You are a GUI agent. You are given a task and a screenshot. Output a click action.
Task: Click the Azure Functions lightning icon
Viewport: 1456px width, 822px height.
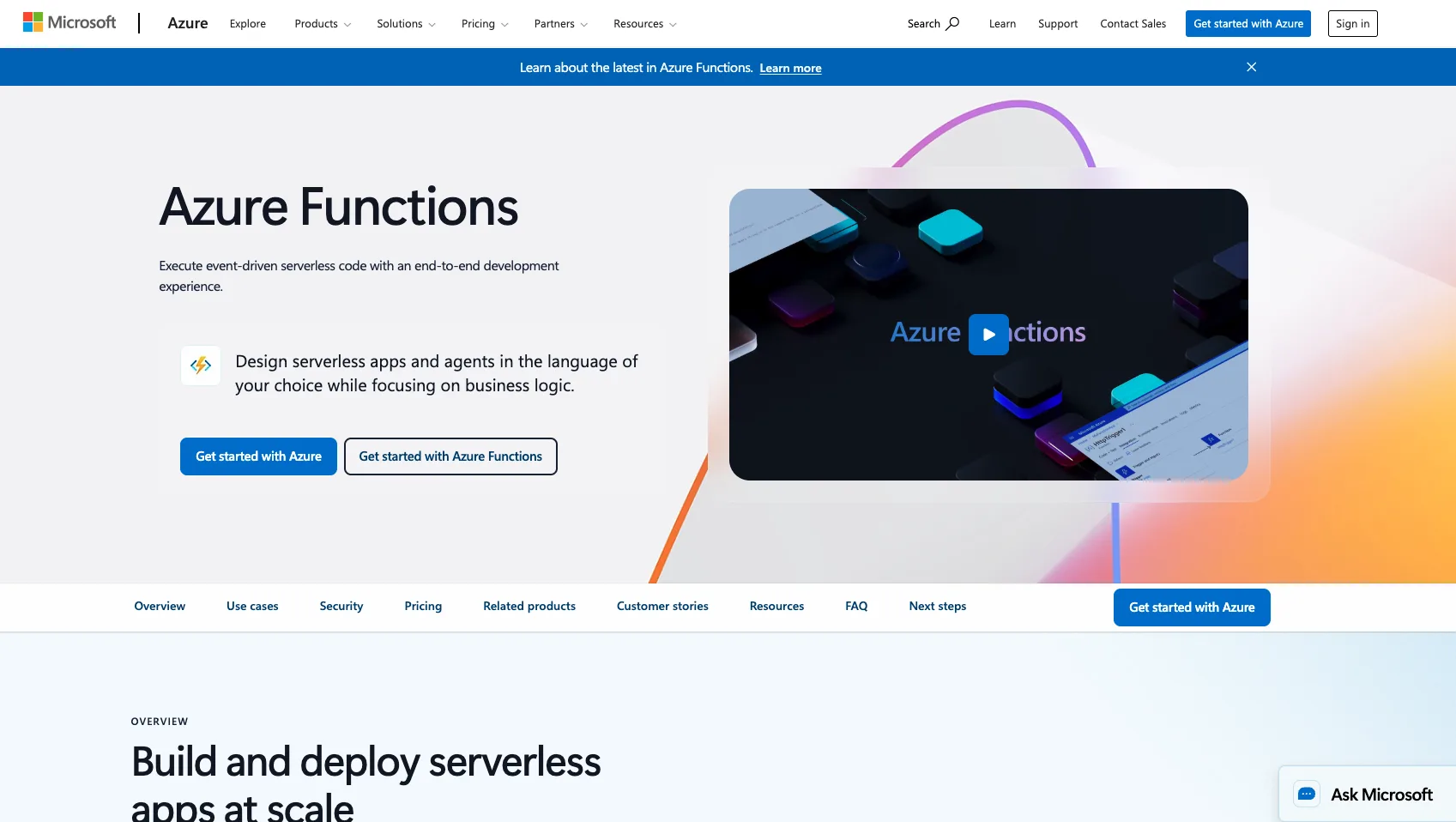point(201,366)
